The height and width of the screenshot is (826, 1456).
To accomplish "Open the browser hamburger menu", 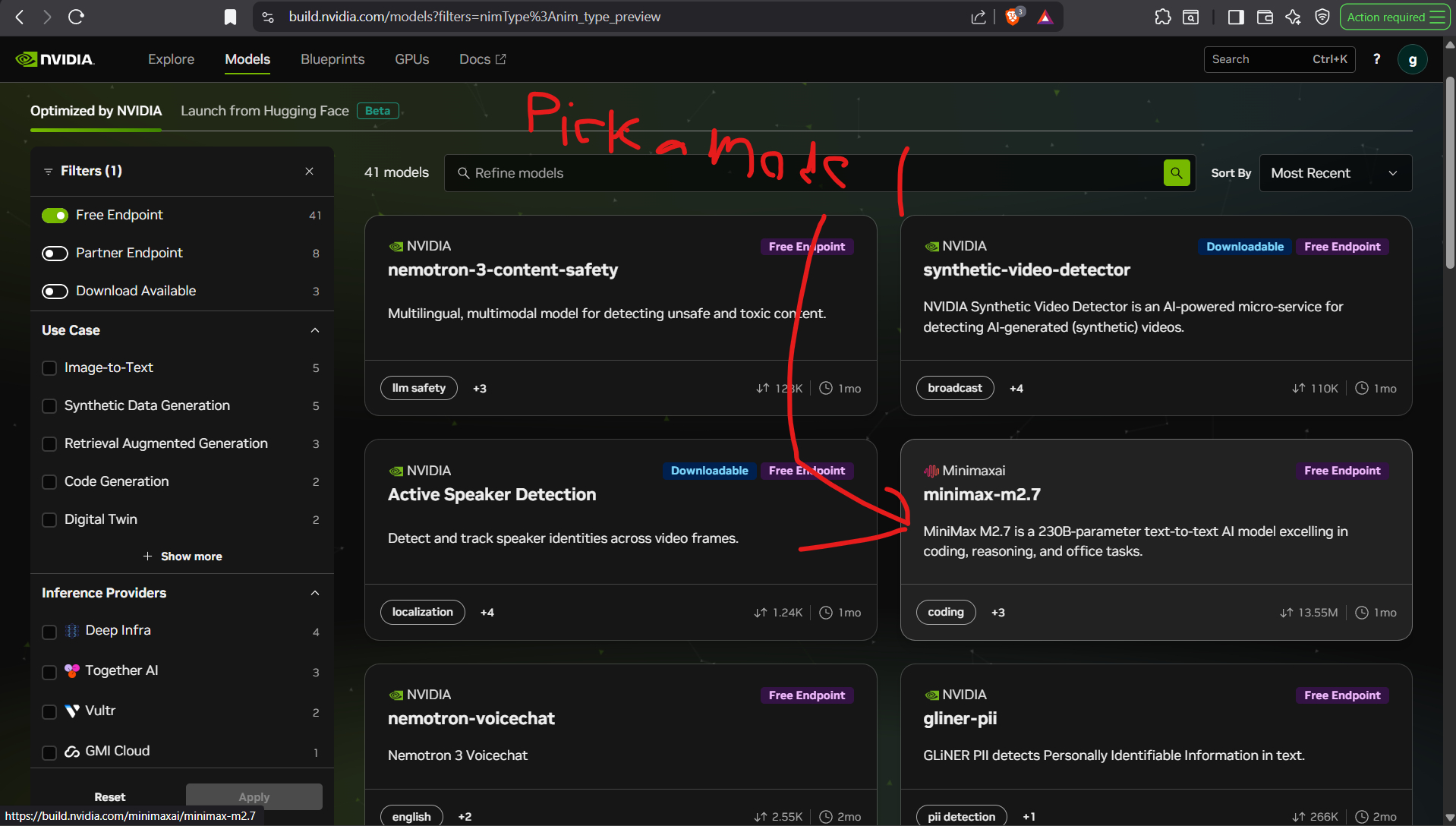I will pos(1437,17).
